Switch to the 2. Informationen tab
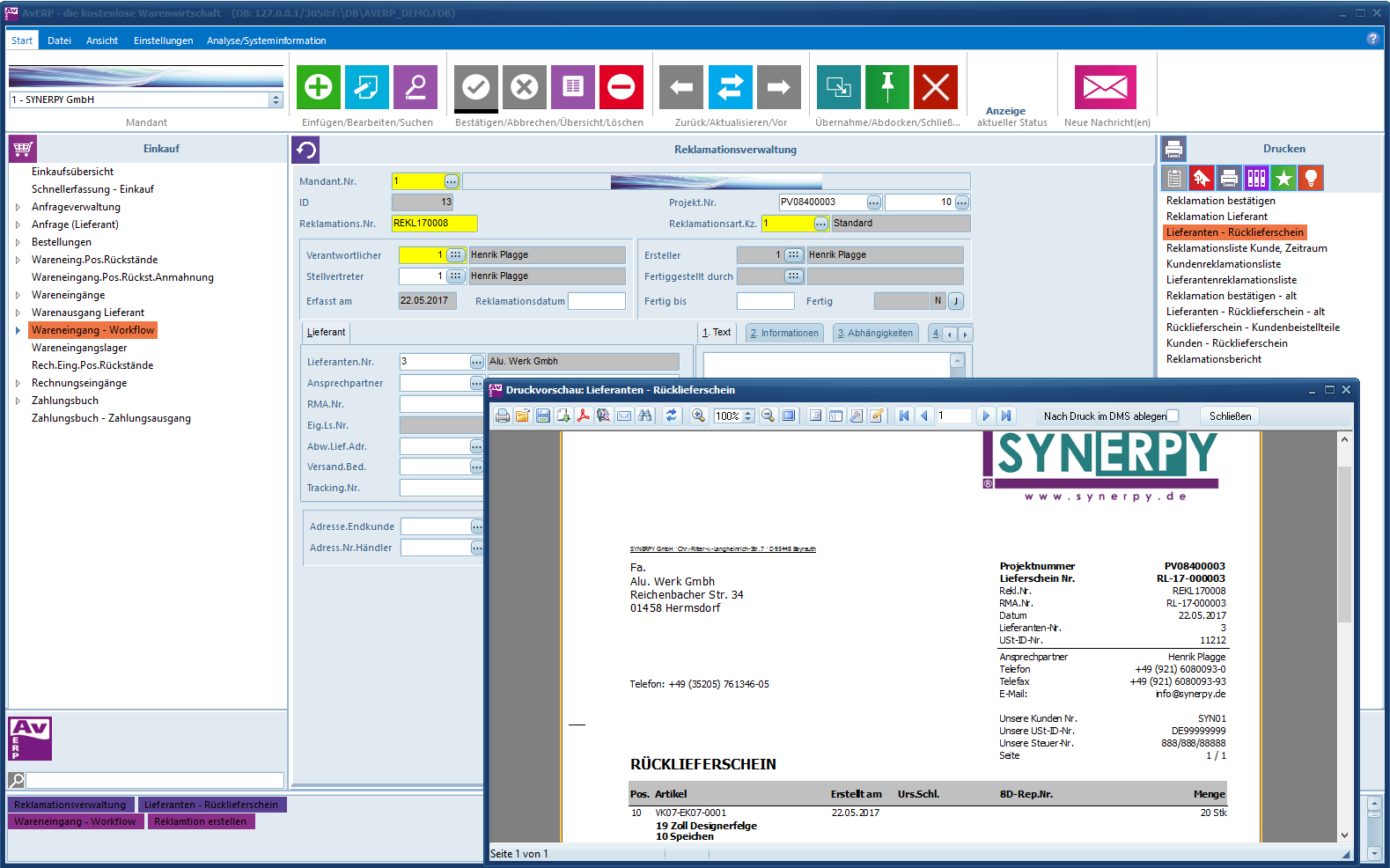1390x868 pixels. (x=783, y=333)
